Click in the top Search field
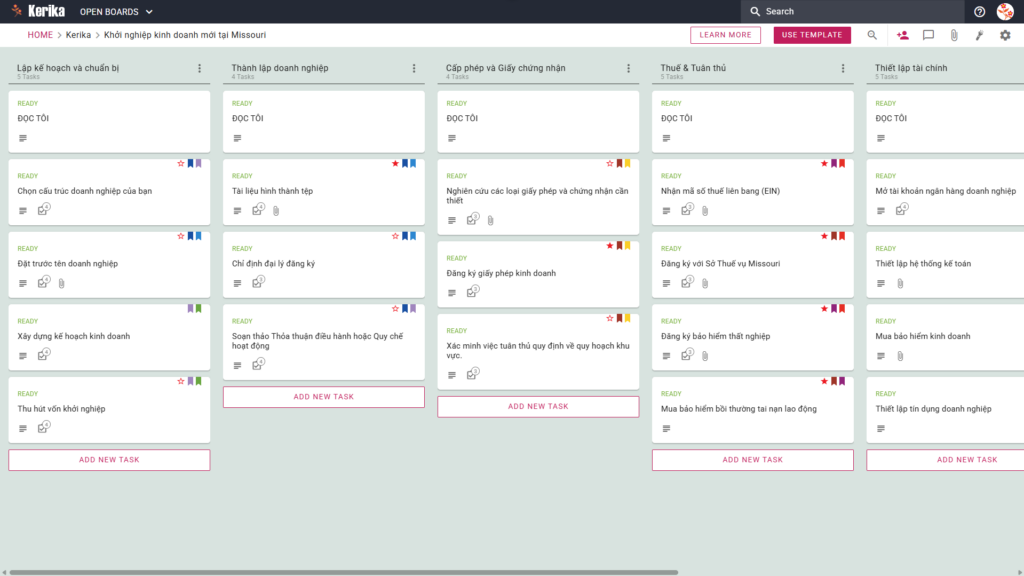The width and height of the screenshot is (1024, 576). click(852, 12)
